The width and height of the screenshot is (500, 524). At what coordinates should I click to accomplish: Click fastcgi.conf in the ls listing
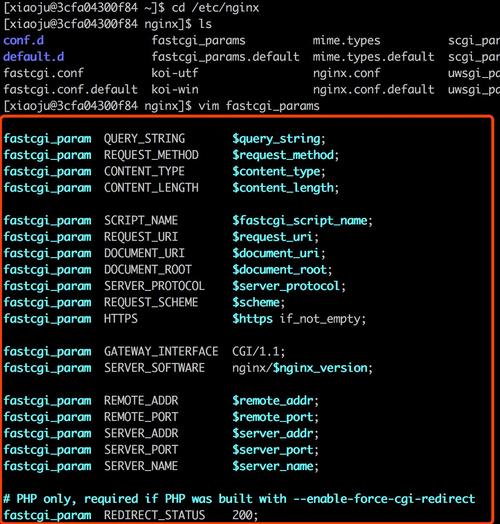(43, 73)
